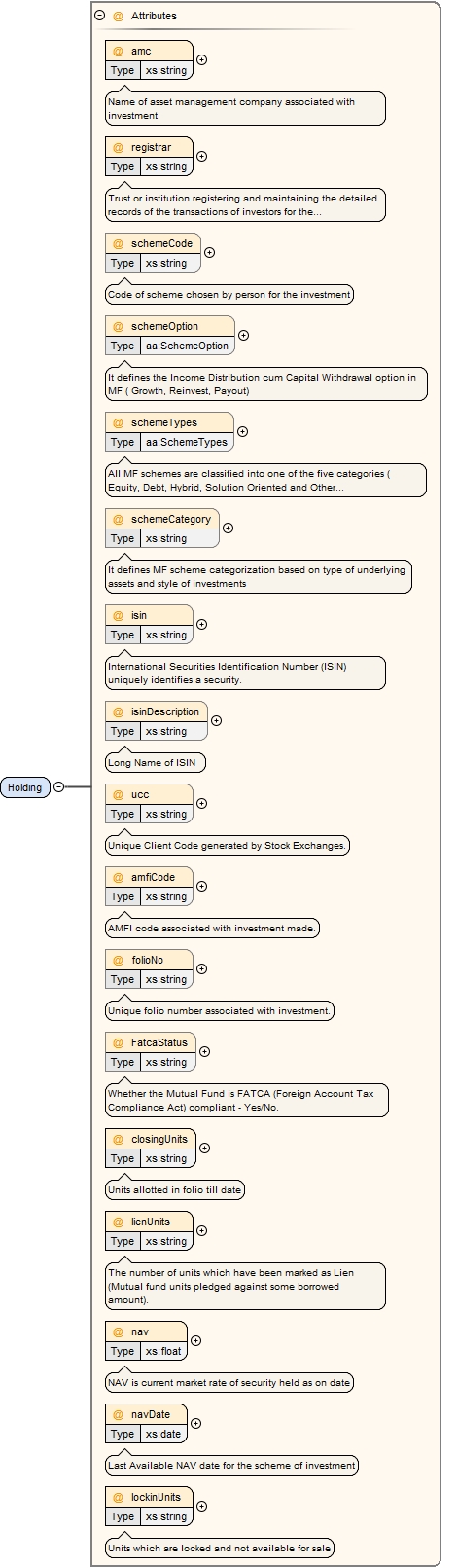The image size is (458, 1568).
Task: Expand the lockinUnits attribute plus icon
Action: point(201,1506)
